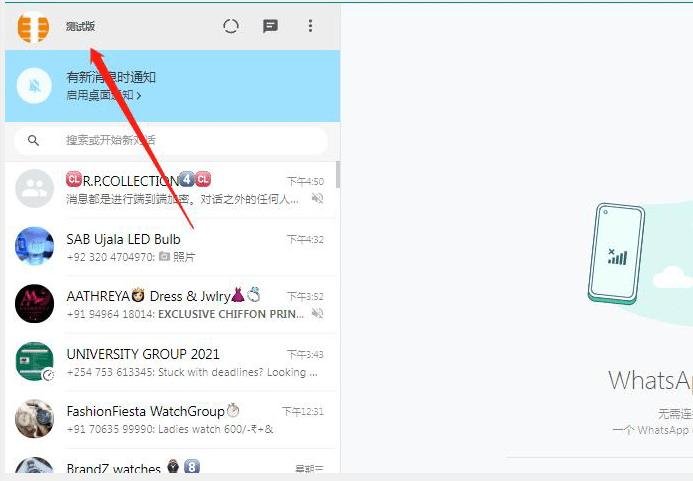Viewport: 693px width, 481px height.
Task: Click SAB Ujala LED Bulb avatar
Action: tap(34, 246)
